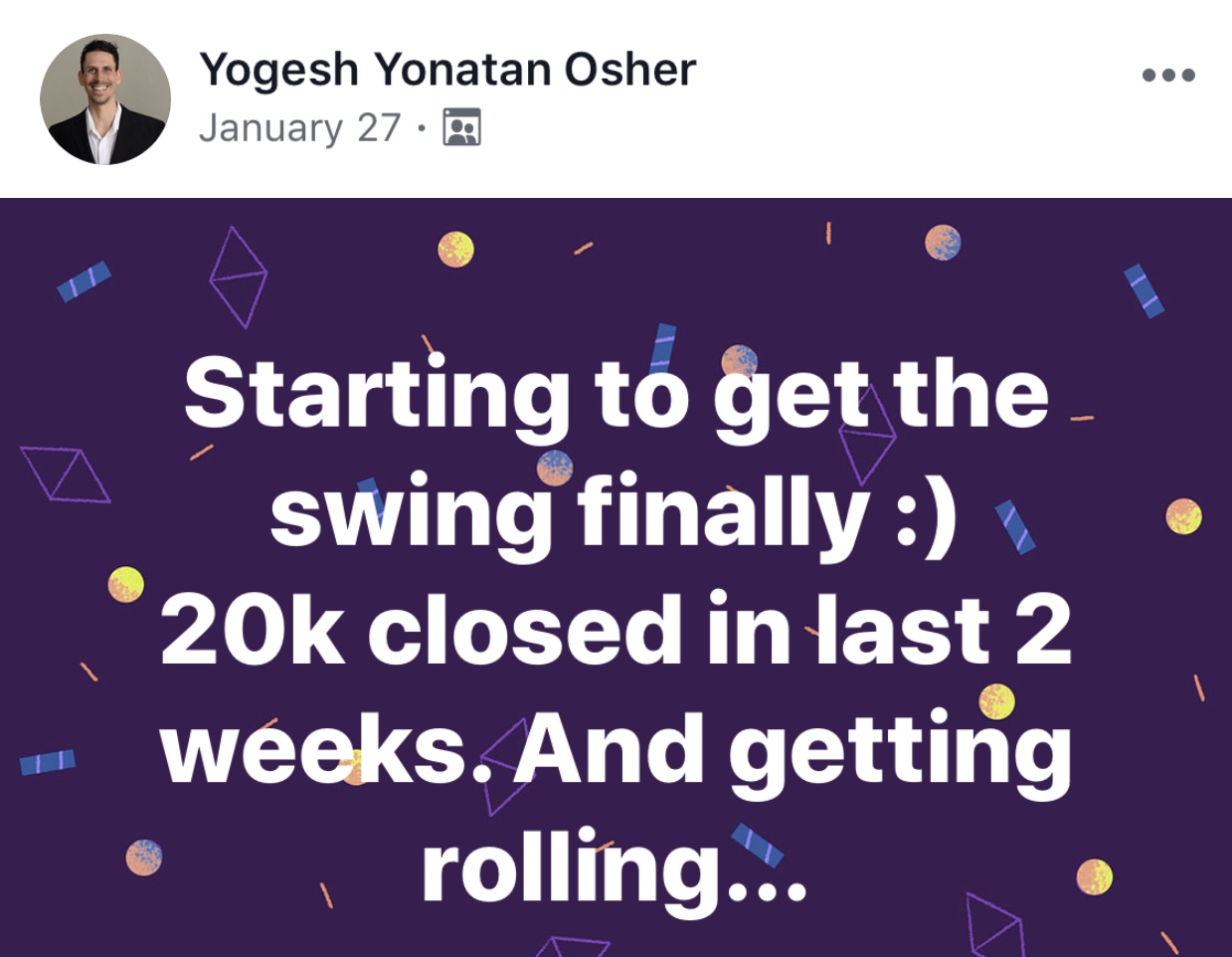Click the dot separator after the date
The height and width of the screenshot is (957, 1232).
coord(422,128)
